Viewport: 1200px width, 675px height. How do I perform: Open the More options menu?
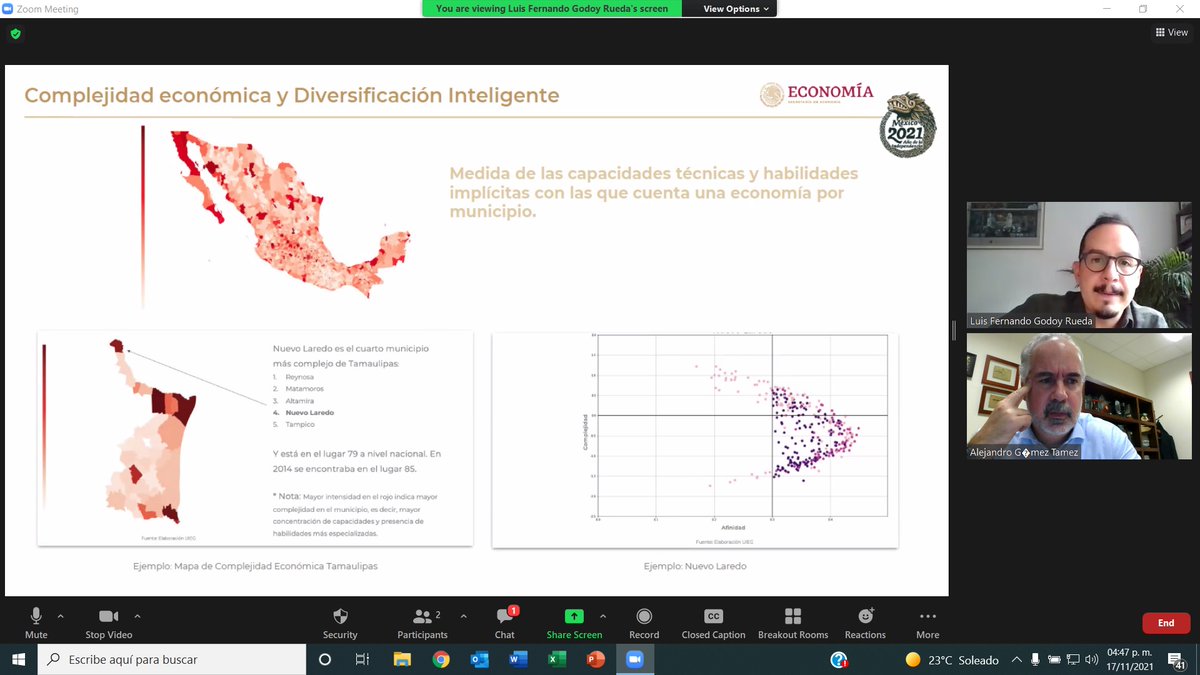(927, 623)
